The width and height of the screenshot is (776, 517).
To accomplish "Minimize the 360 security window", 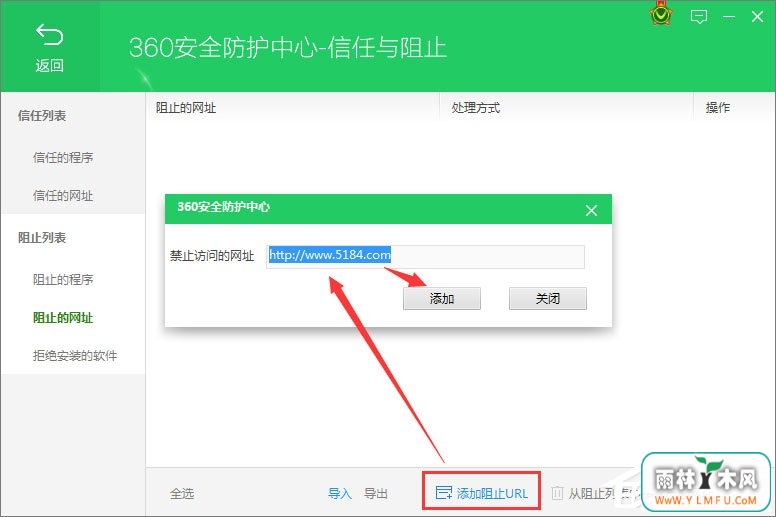I will click(728, 17).
